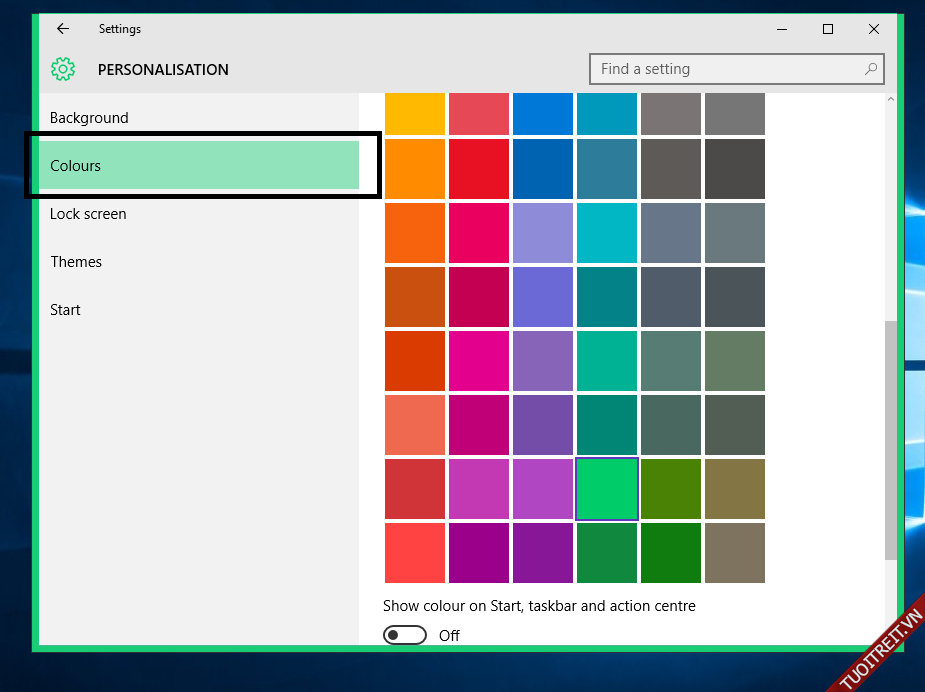Open the Themes section
The height and width of the screenshot is (692, 925).
[76, 262]
